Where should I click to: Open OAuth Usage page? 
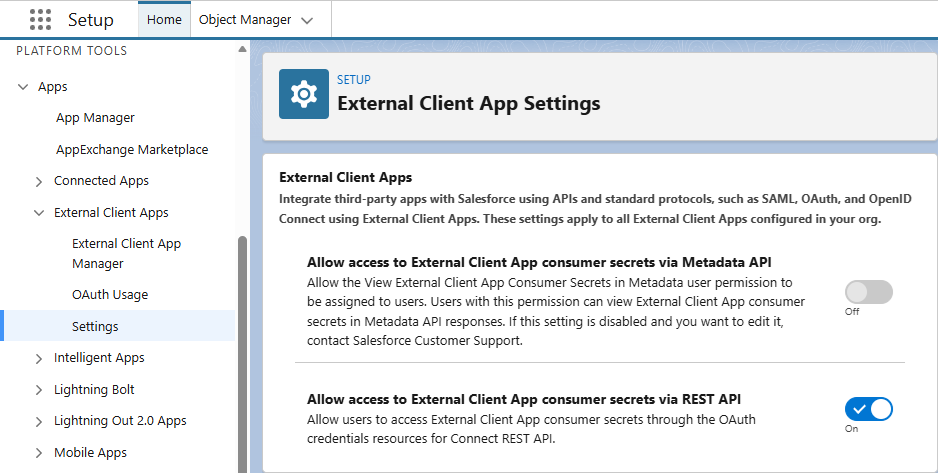(x=110, y=295)
